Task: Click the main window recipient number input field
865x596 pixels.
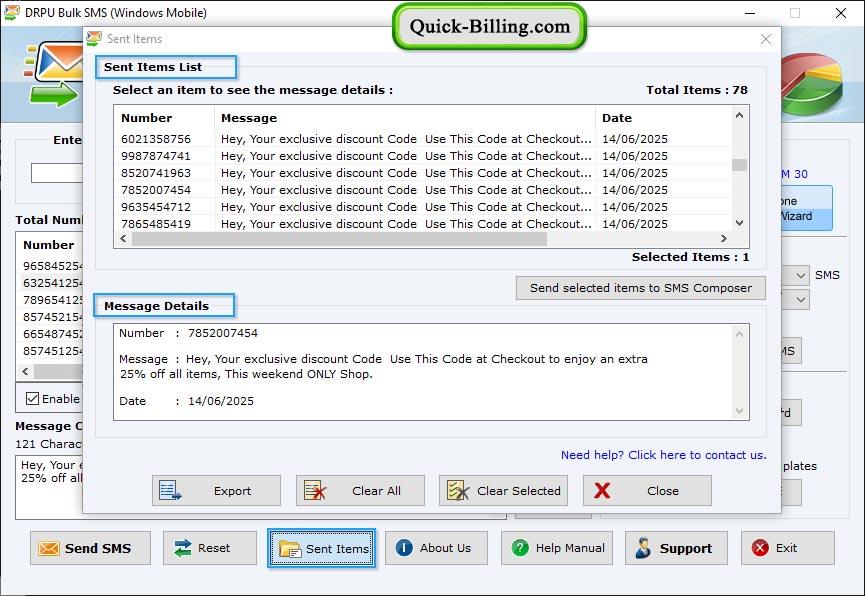Action: [x=57, y=173]
